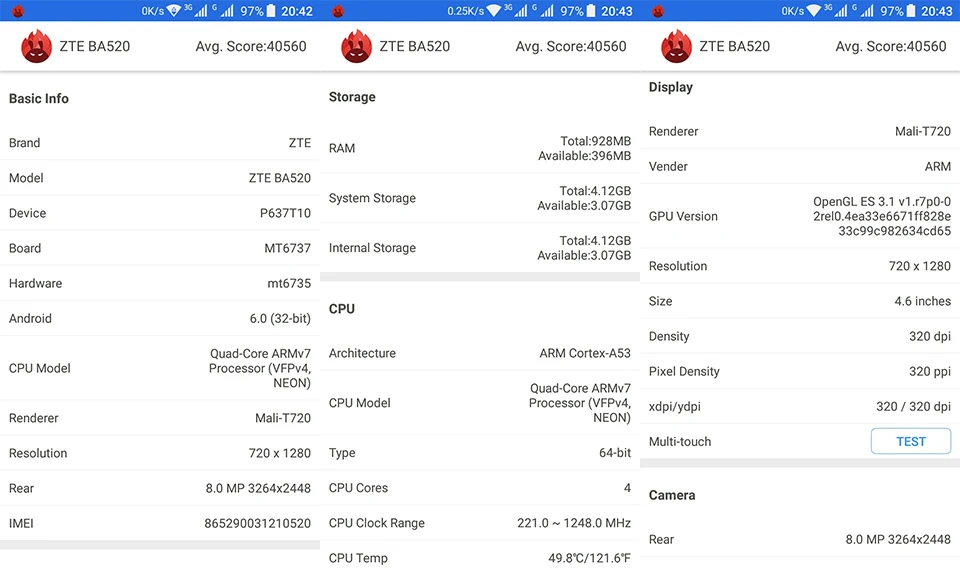This screenshot has width=960, height=569.
Task: Tap the 3G signal icon on Storage screen
Action: [516, 10]
